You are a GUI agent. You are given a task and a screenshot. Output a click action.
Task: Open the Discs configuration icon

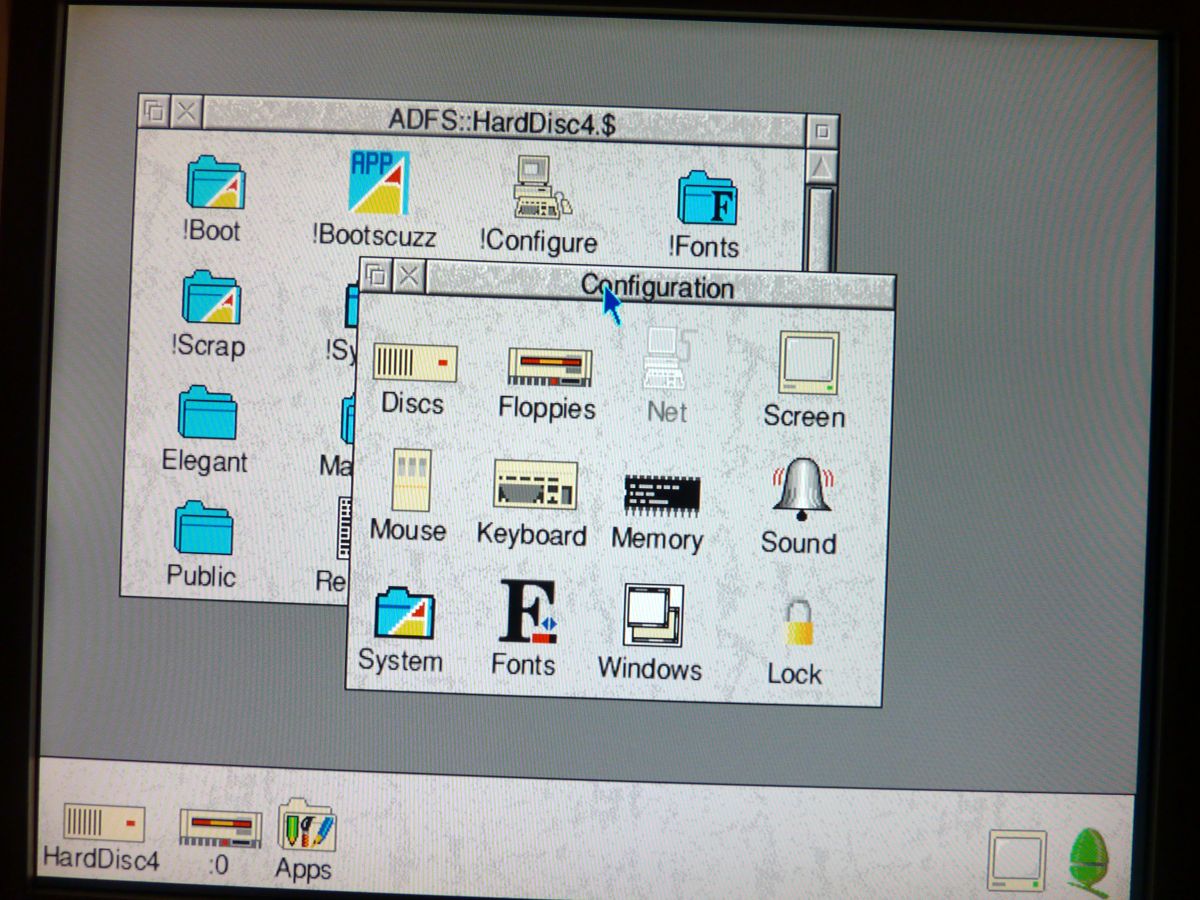click(x=414, y=363)
